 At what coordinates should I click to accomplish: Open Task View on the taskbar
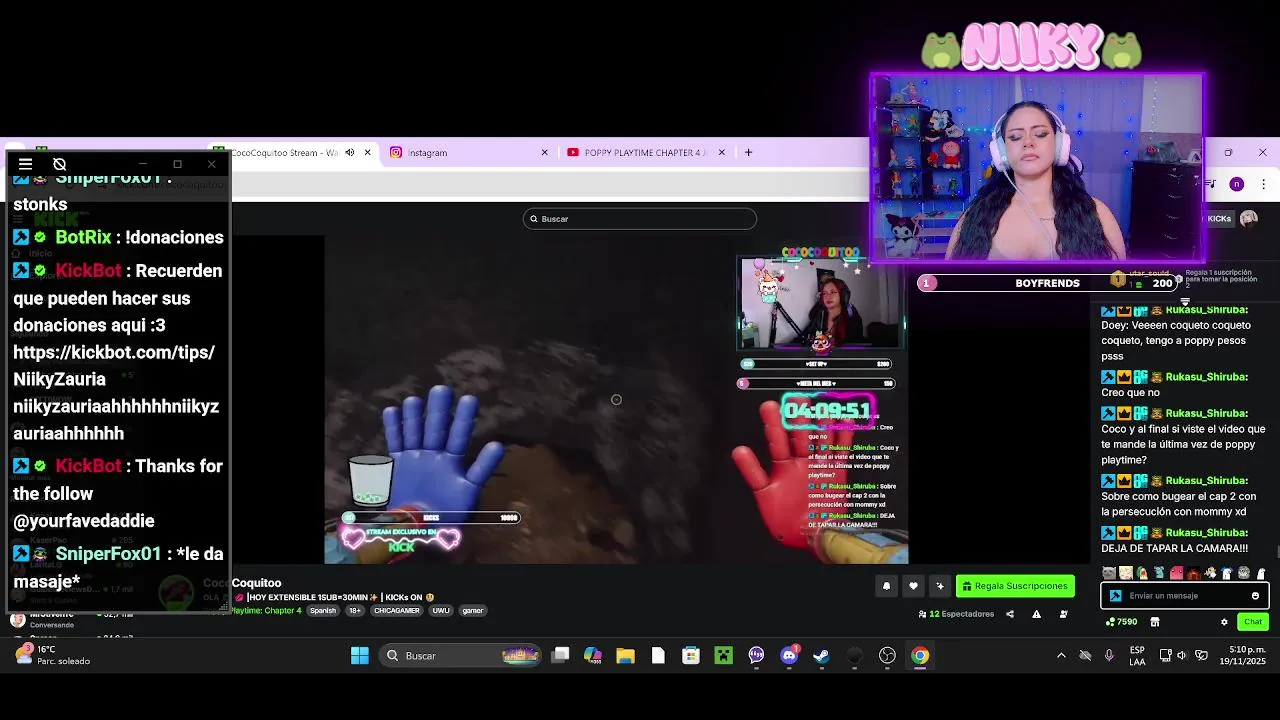561,656
